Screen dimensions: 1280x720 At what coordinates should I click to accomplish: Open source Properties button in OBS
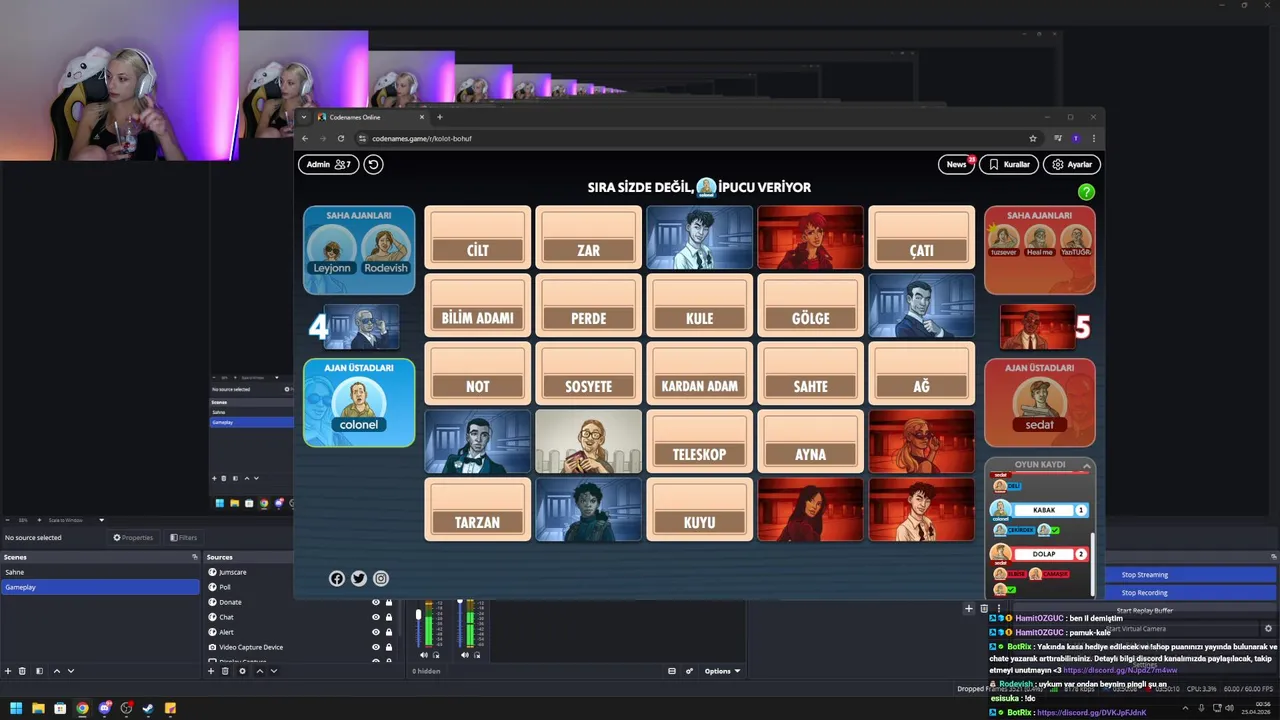[x=133, y=537]
